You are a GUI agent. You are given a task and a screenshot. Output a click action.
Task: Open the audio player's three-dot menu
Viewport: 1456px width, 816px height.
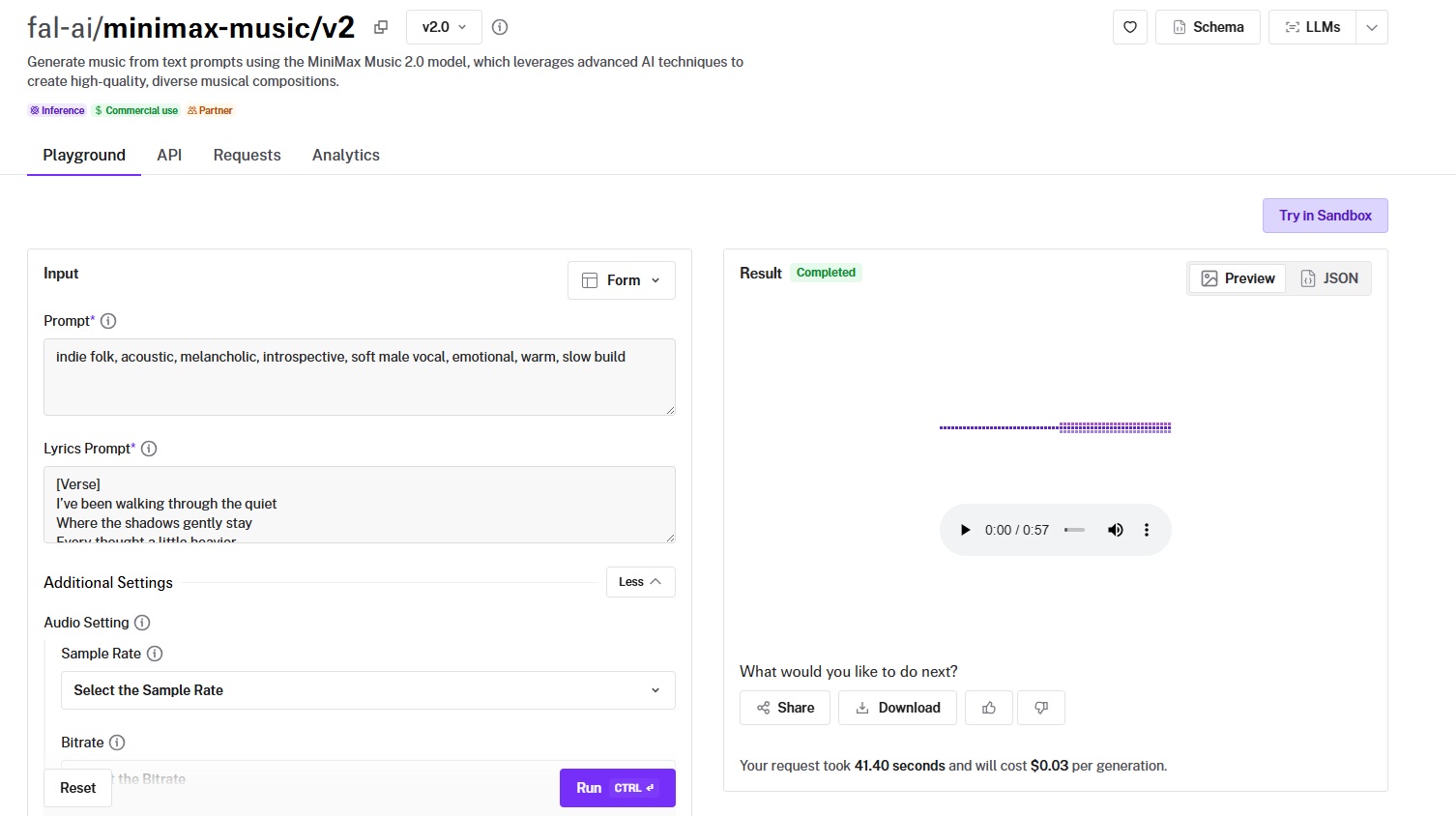(x=1147, y=530)
